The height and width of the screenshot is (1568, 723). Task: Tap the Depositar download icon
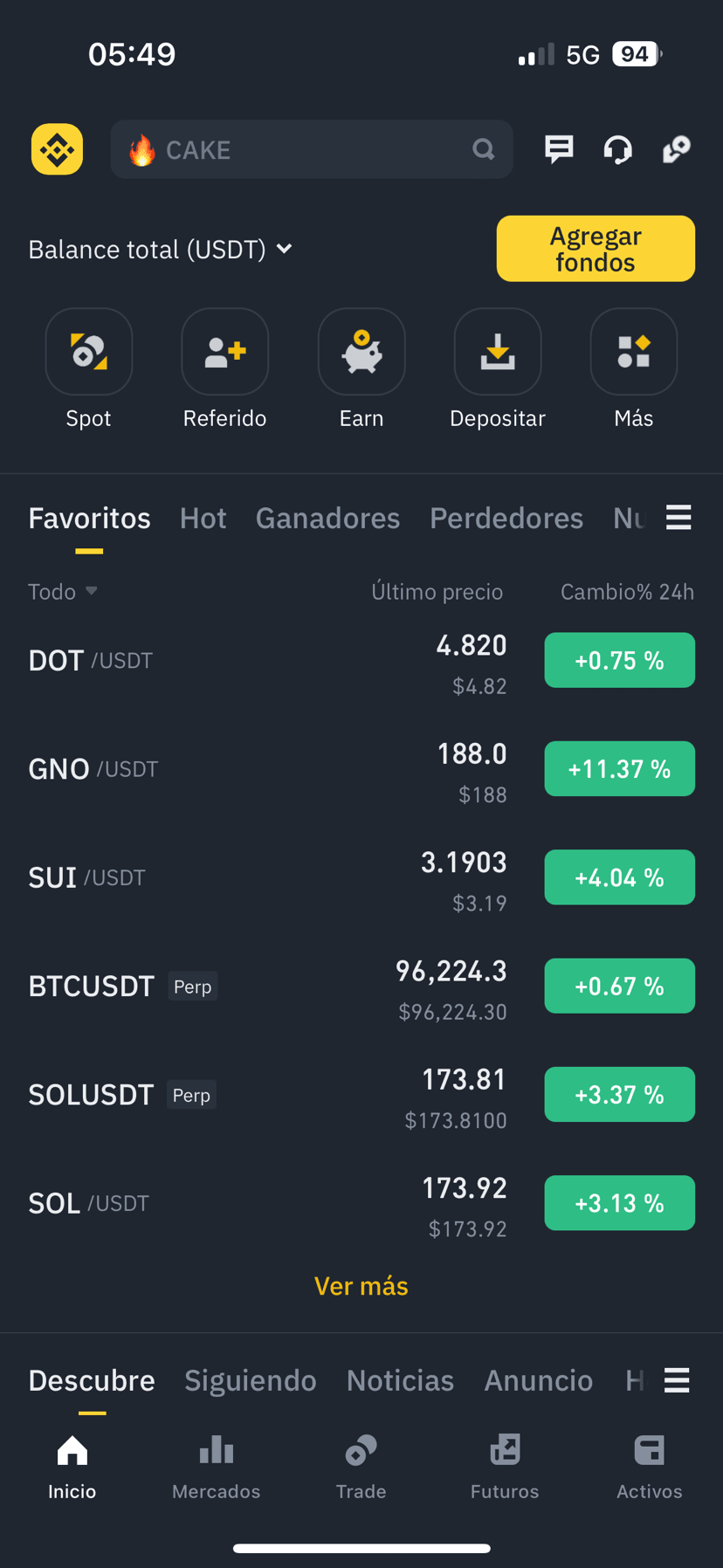click(498, 352)
